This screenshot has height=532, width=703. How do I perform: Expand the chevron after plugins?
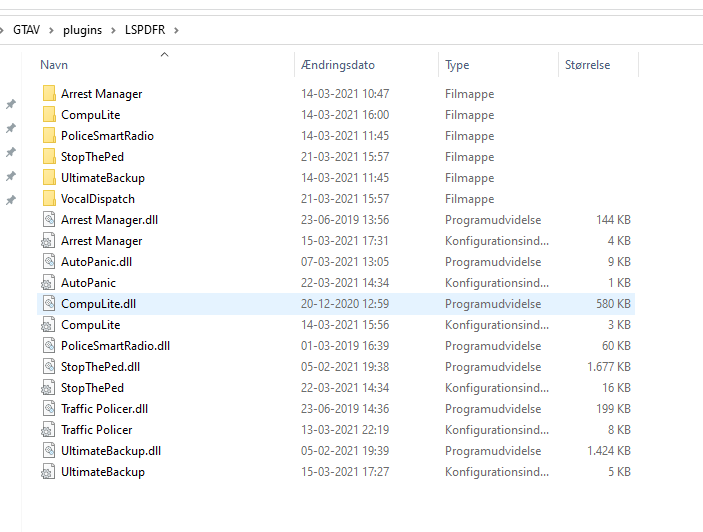coord(113,30)
